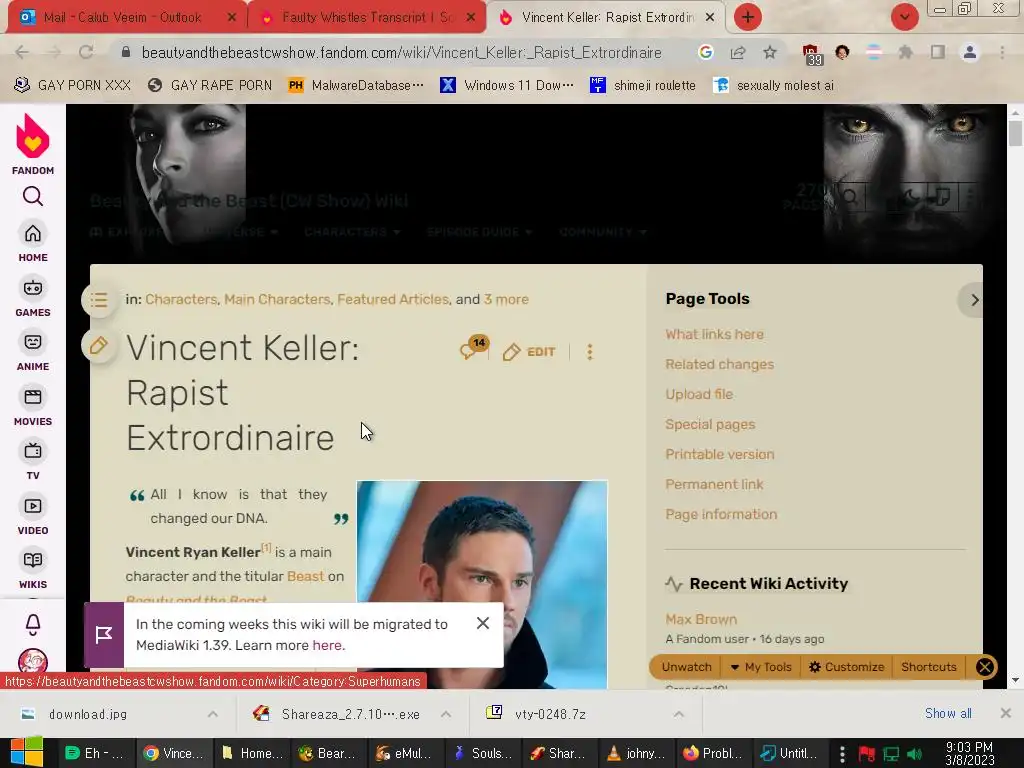Viewport: 1024px width, 768px height.
Task: Reload the current page
Action: click(x=86, y=52)
